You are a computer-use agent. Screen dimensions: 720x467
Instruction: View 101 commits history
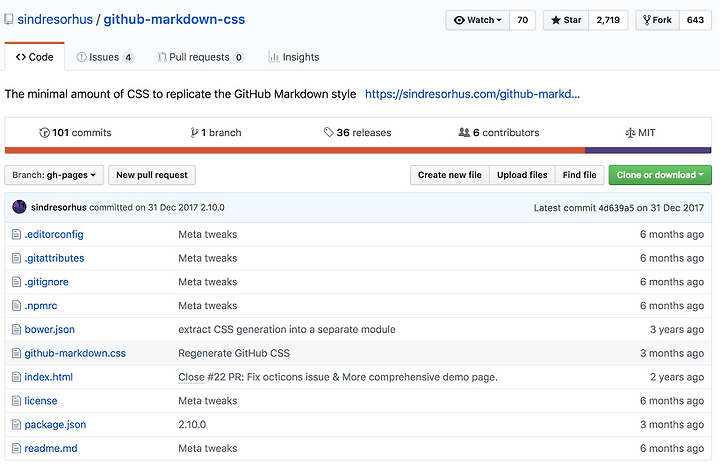coord(75,133)
